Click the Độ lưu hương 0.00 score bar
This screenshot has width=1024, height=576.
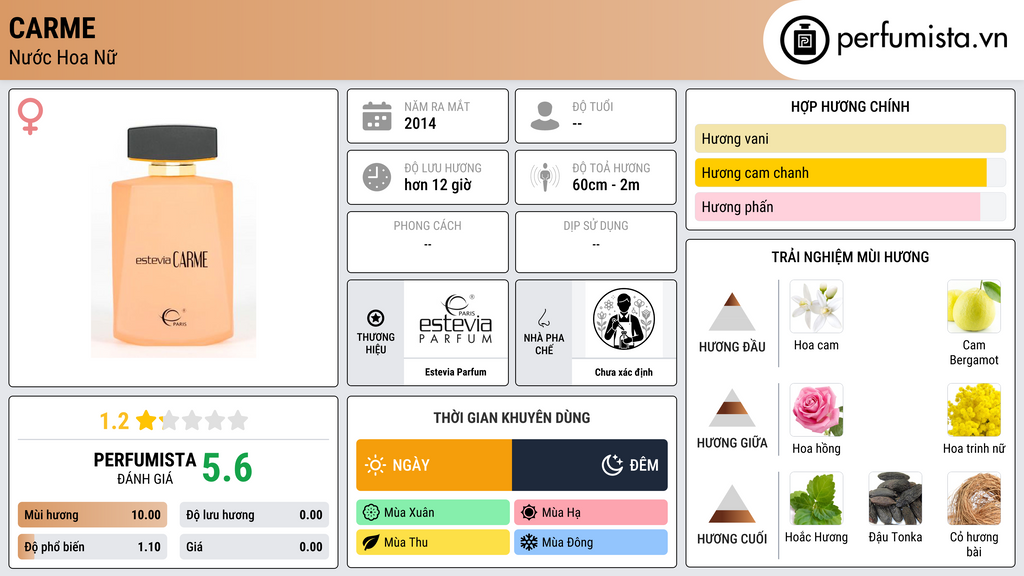coord(254,515)
